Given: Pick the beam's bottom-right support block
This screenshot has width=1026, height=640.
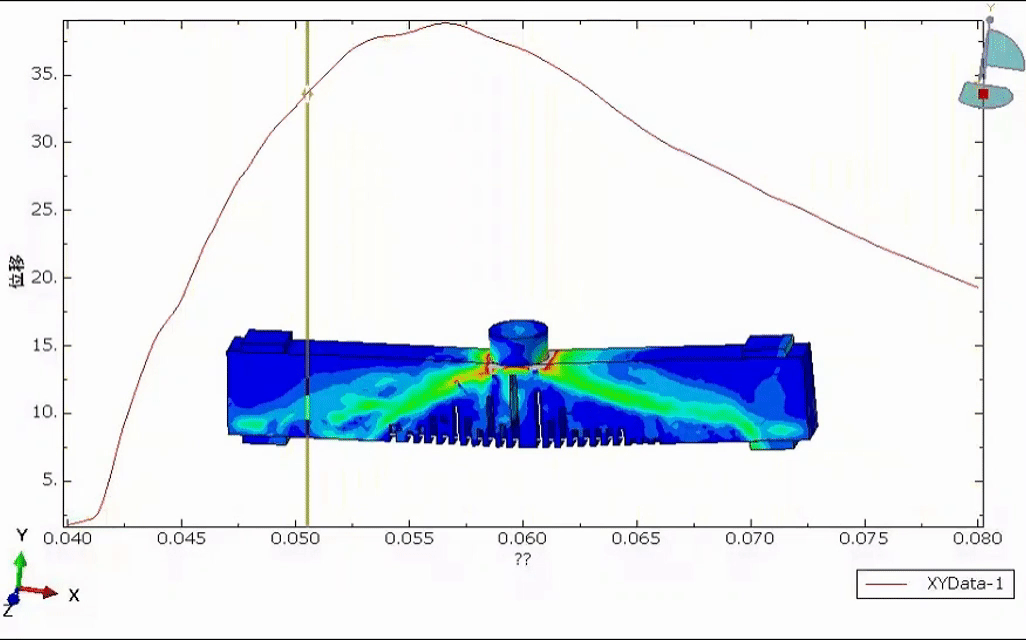Looking at the screenshot, I should pyautogui.click(x=773, y=444).
